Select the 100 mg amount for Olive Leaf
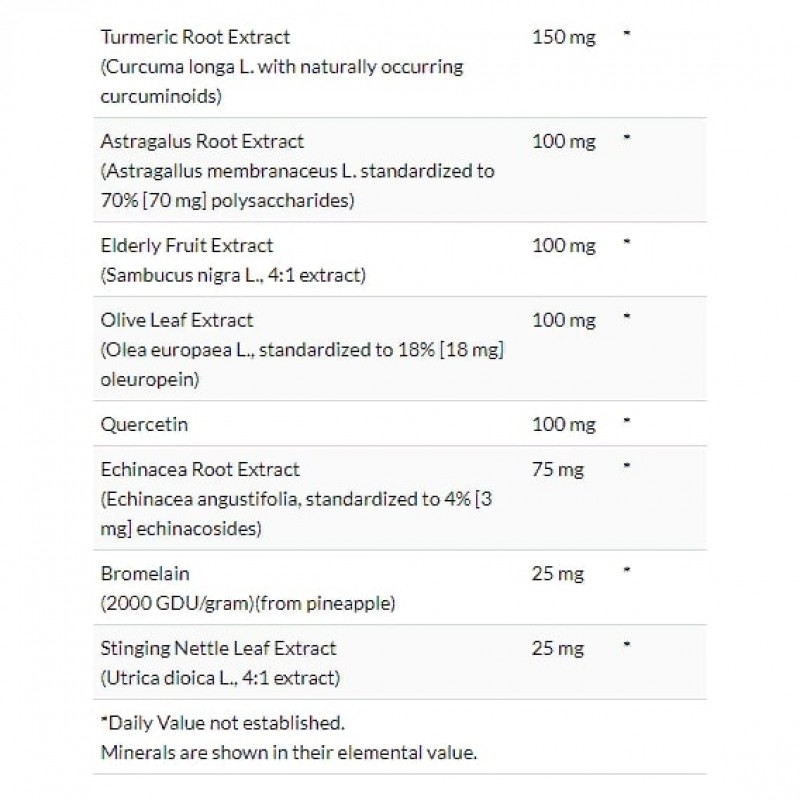800x800 pixels. click(x=564, y=320)
